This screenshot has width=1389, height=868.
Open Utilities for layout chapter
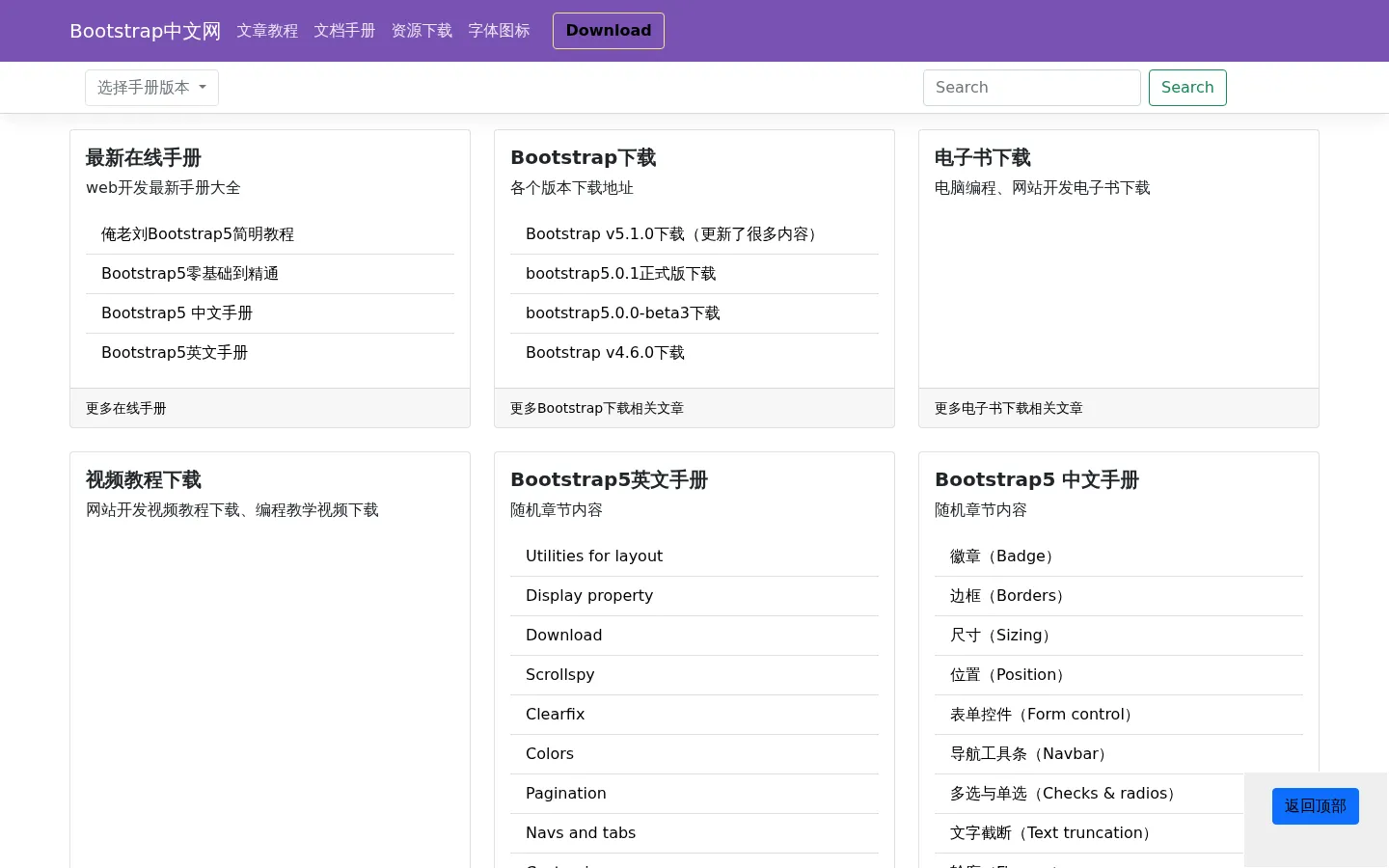(594, 556)
